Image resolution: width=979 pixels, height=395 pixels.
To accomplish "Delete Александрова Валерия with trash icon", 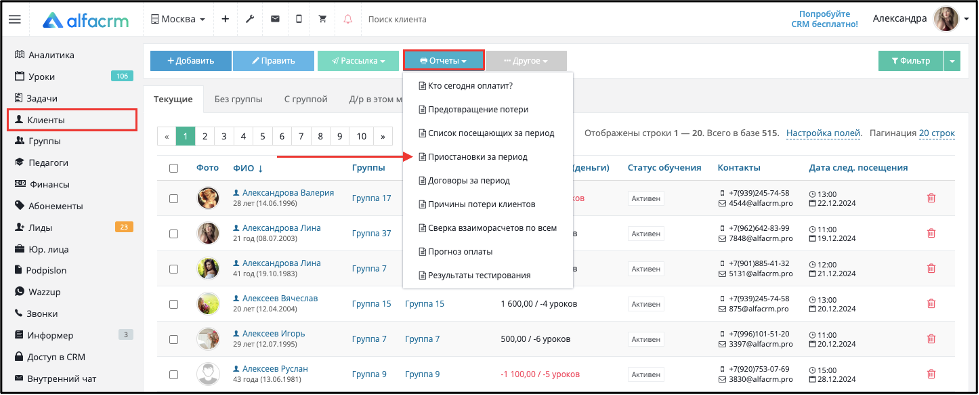I will 931,198.
